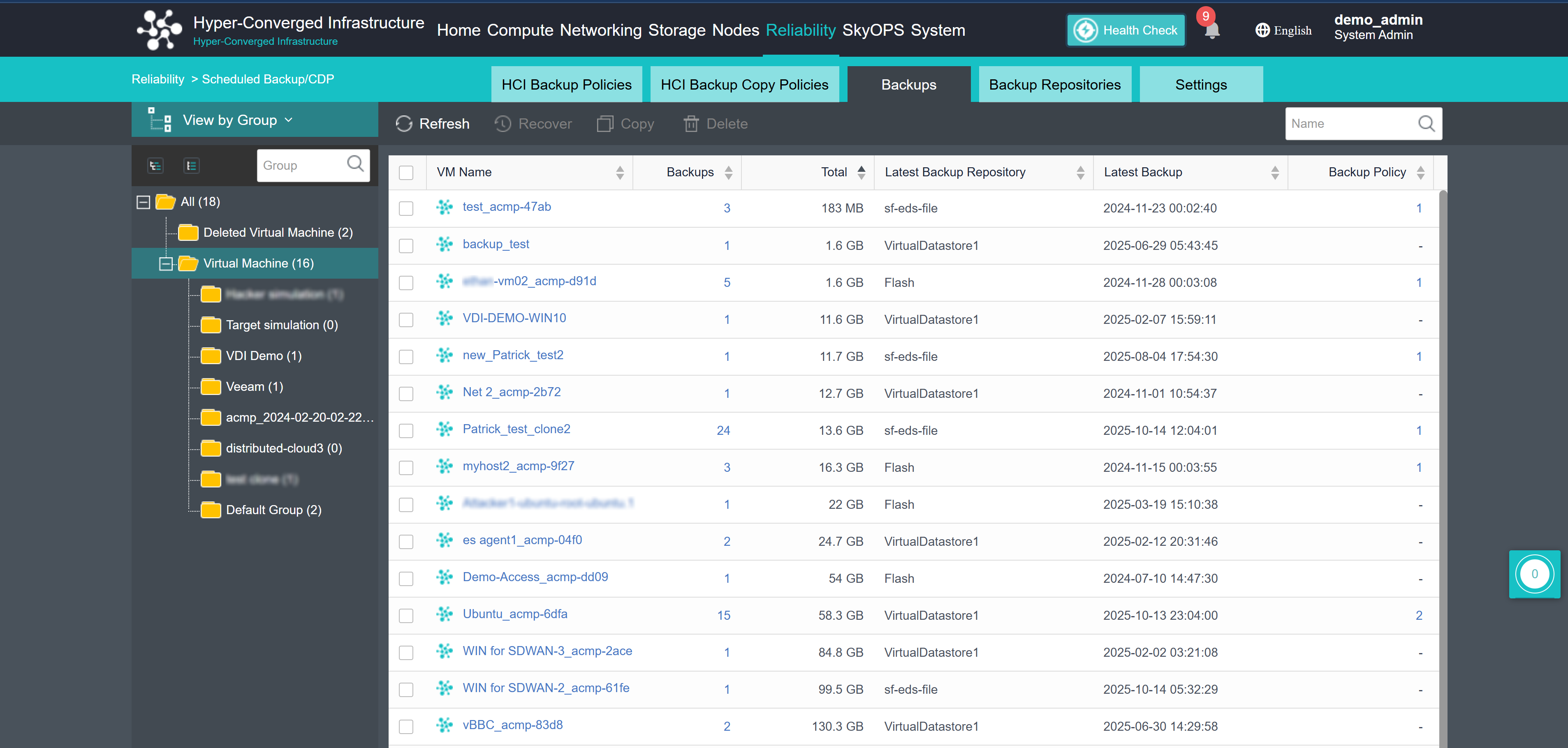Open the Backup Repositories tab
The height and width of the screenshot is (748, 1568).
pos(1054,85)
